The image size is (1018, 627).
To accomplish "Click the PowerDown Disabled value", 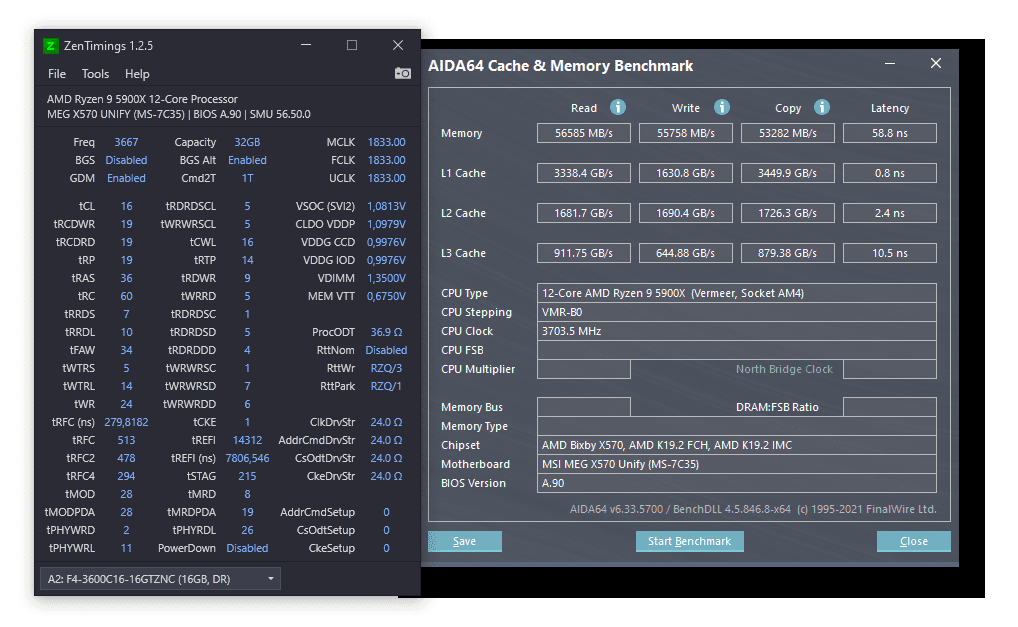I will pyautogui.click(x=247, y=548).
